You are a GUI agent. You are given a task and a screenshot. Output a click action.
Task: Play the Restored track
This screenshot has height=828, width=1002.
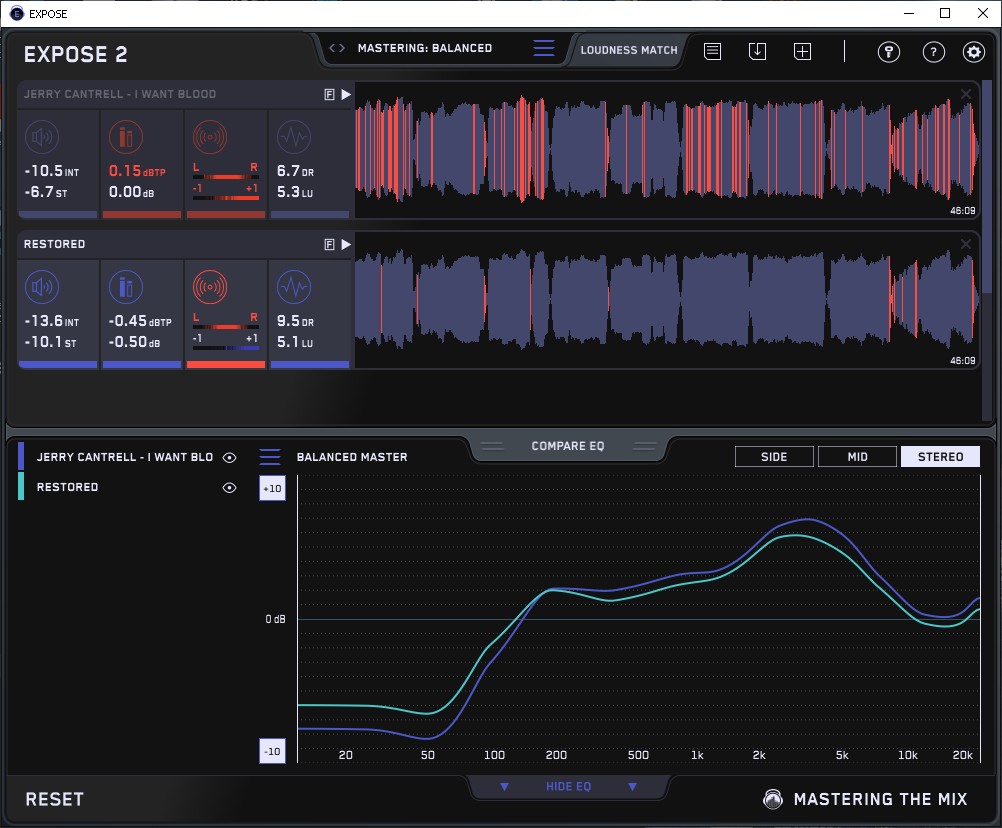pos(346,244)
